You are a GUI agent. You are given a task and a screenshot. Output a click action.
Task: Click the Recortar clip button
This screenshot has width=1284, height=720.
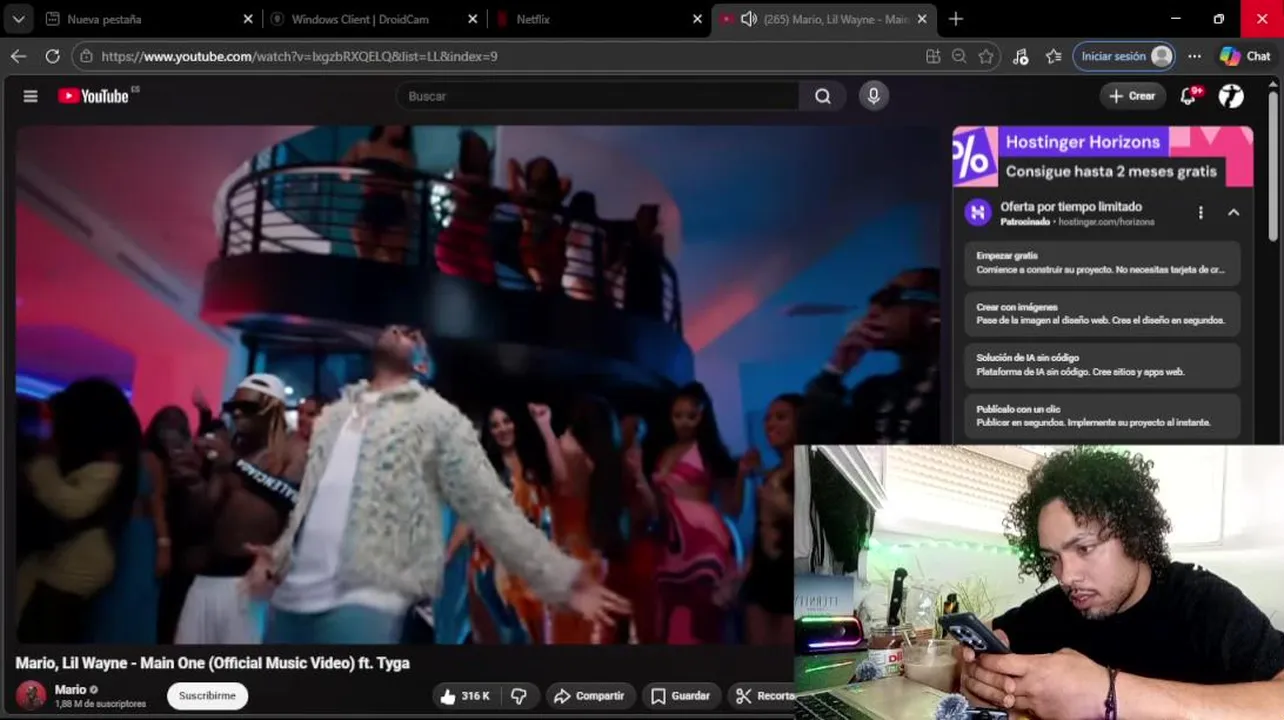coord(763,696)
